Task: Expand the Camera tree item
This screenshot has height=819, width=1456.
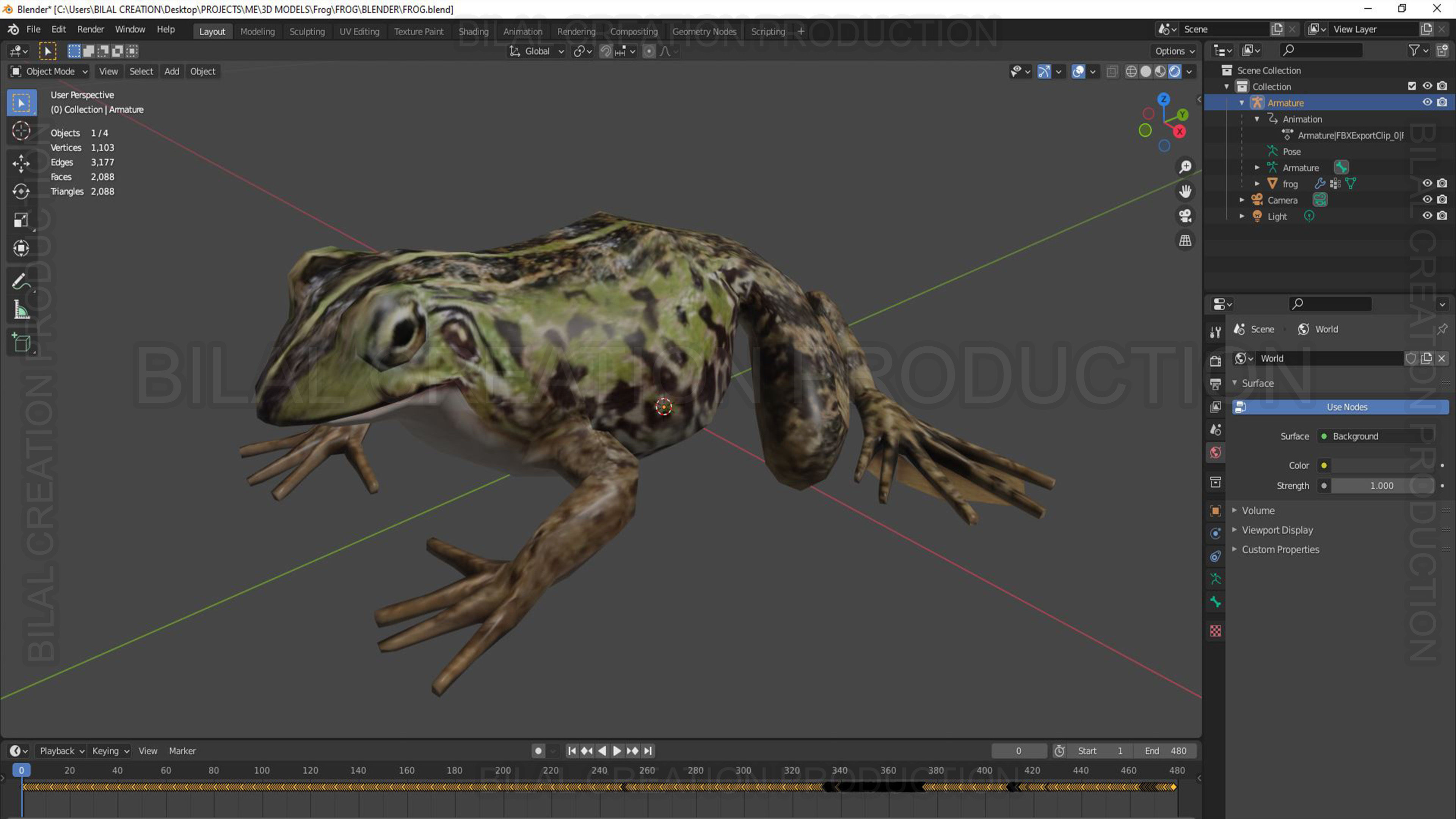Action: pyautogui.click(x=1242, y=200)
